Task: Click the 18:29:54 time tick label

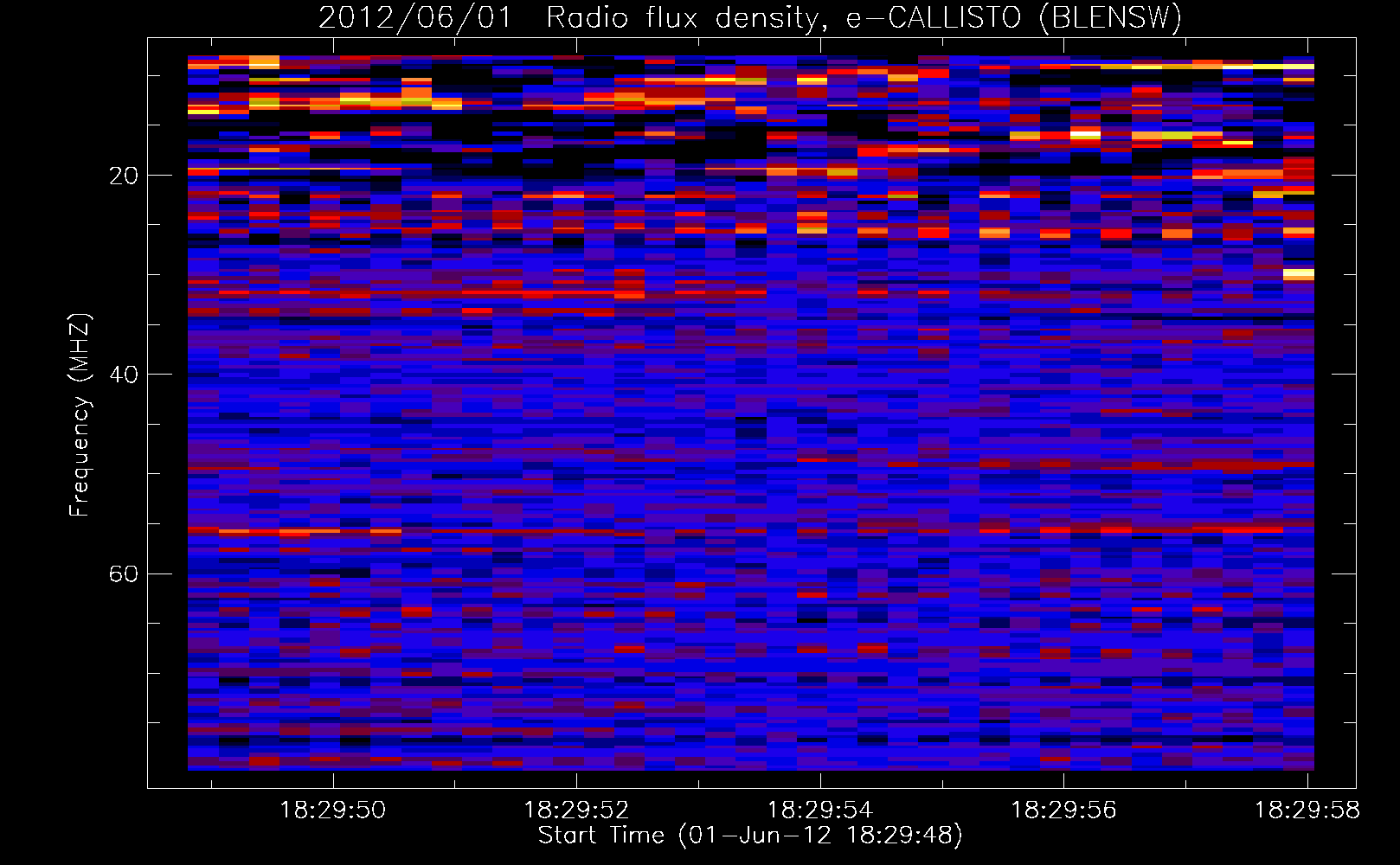Action: coord(820,811)
